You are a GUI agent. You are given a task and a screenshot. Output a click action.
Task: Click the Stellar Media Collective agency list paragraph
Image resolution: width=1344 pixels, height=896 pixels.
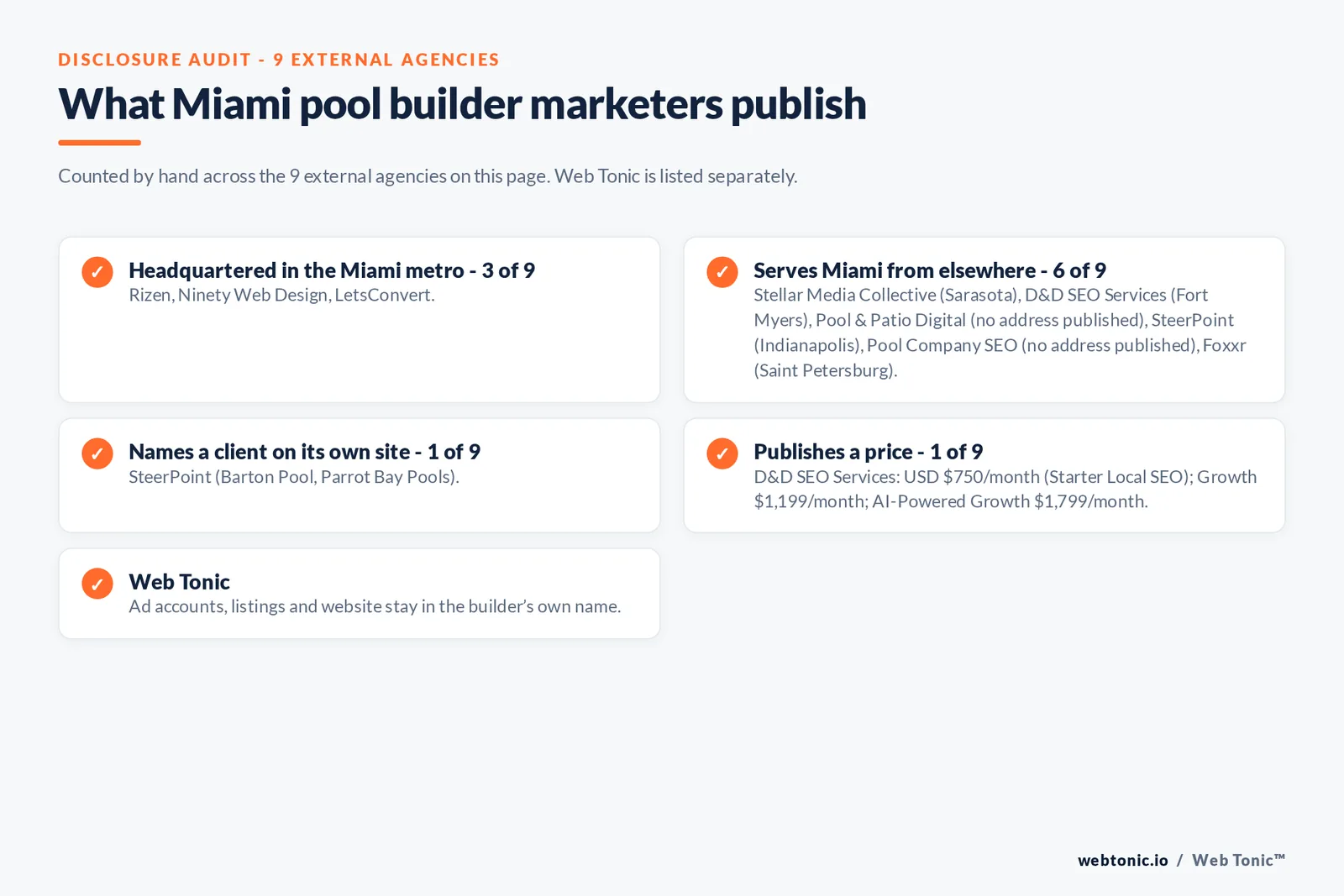[1000, 333]
